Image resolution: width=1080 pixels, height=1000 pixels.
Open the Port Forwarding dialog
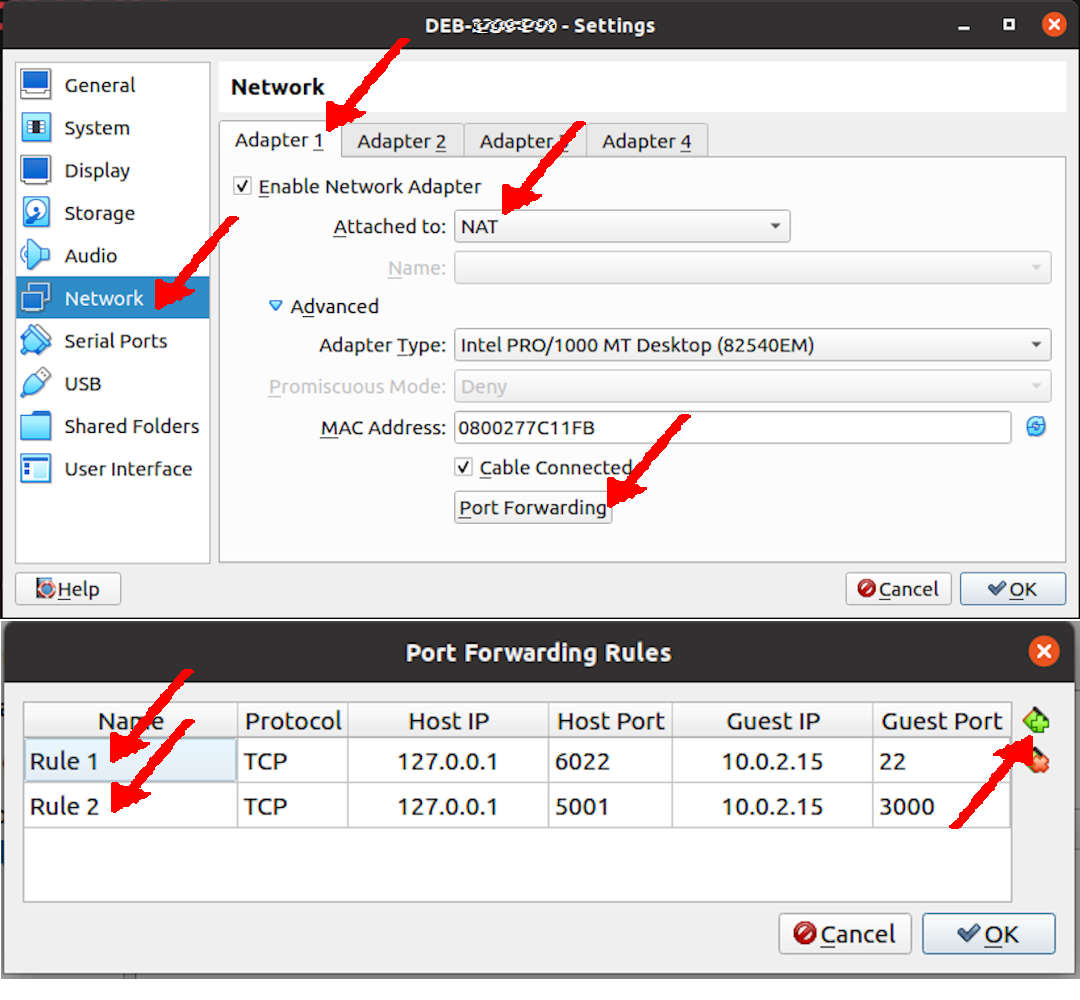pos(532,507)
